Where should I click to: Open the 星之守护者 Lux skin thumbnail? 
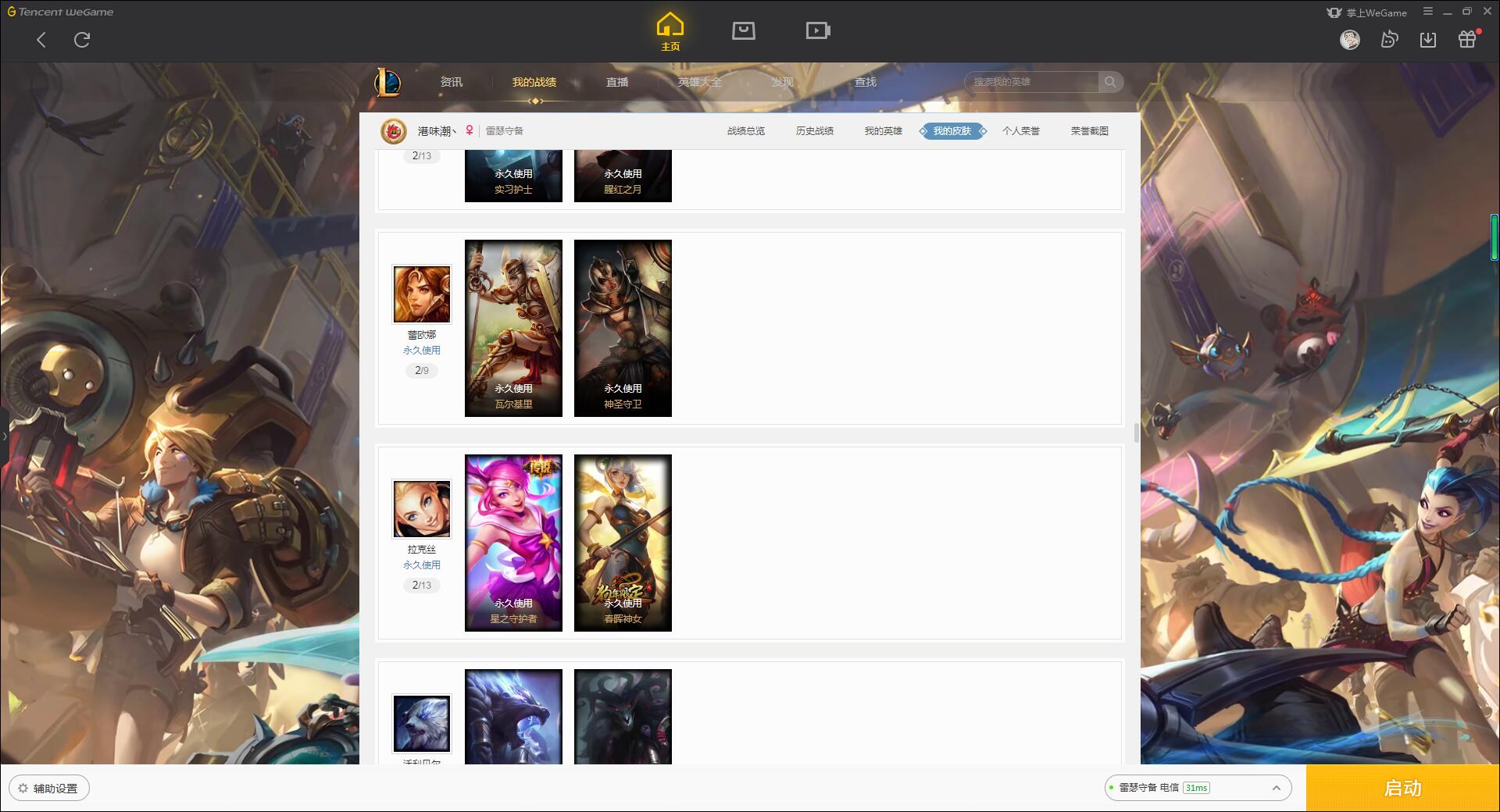coord(513,543)
